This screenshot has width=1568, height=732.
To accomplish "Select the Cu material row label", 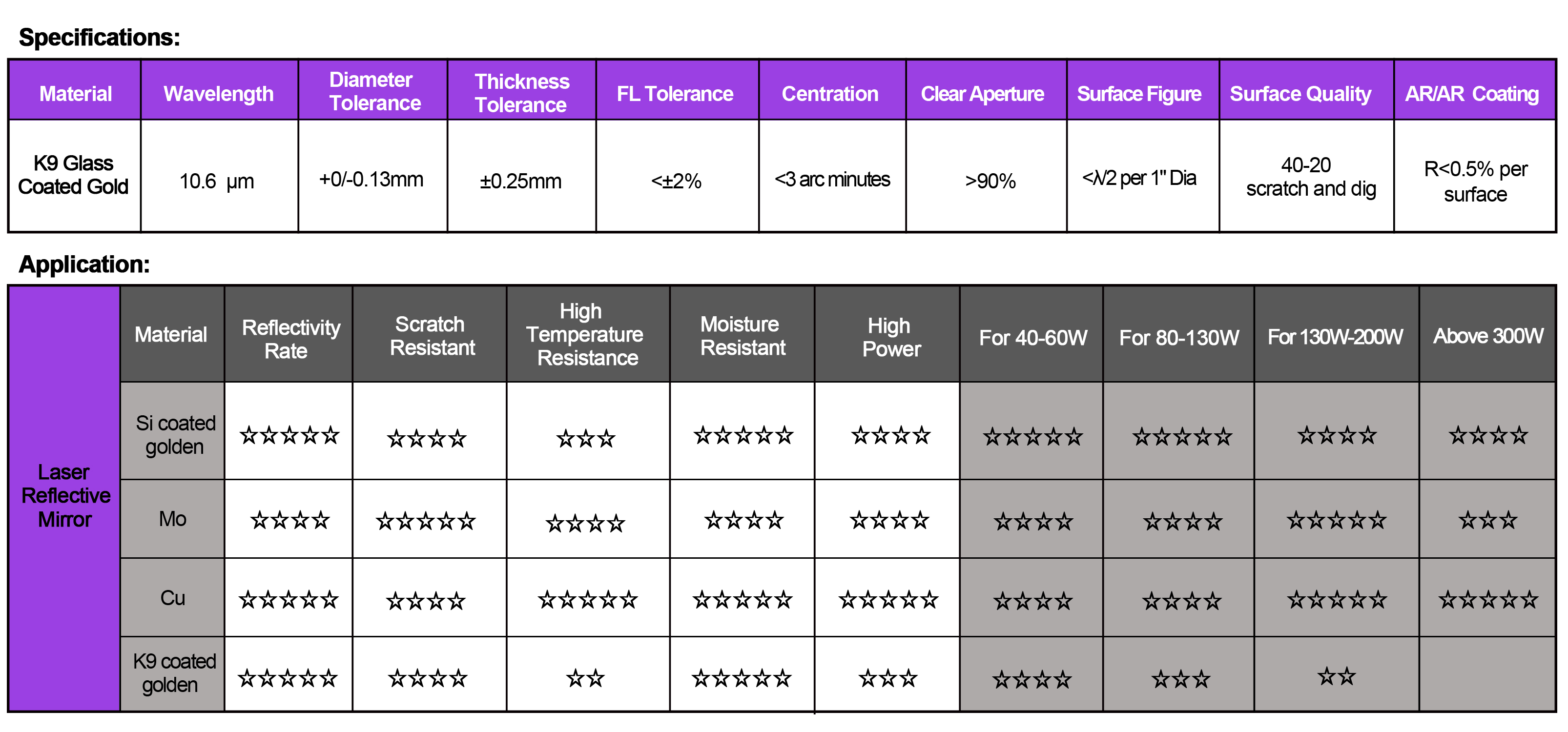I will (173, 598).
